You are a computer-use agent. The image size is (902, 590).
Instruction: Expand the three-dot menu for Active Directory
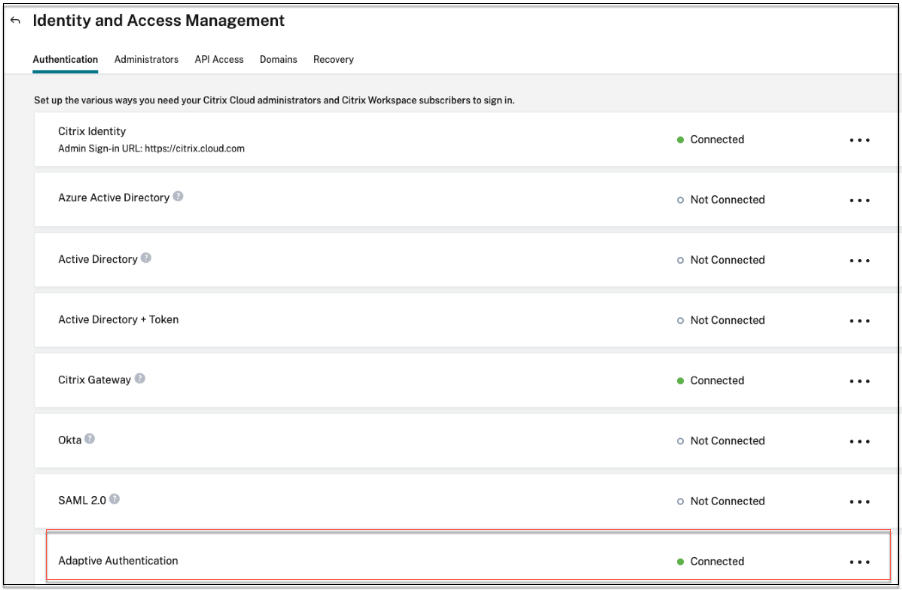coord(859,260)
